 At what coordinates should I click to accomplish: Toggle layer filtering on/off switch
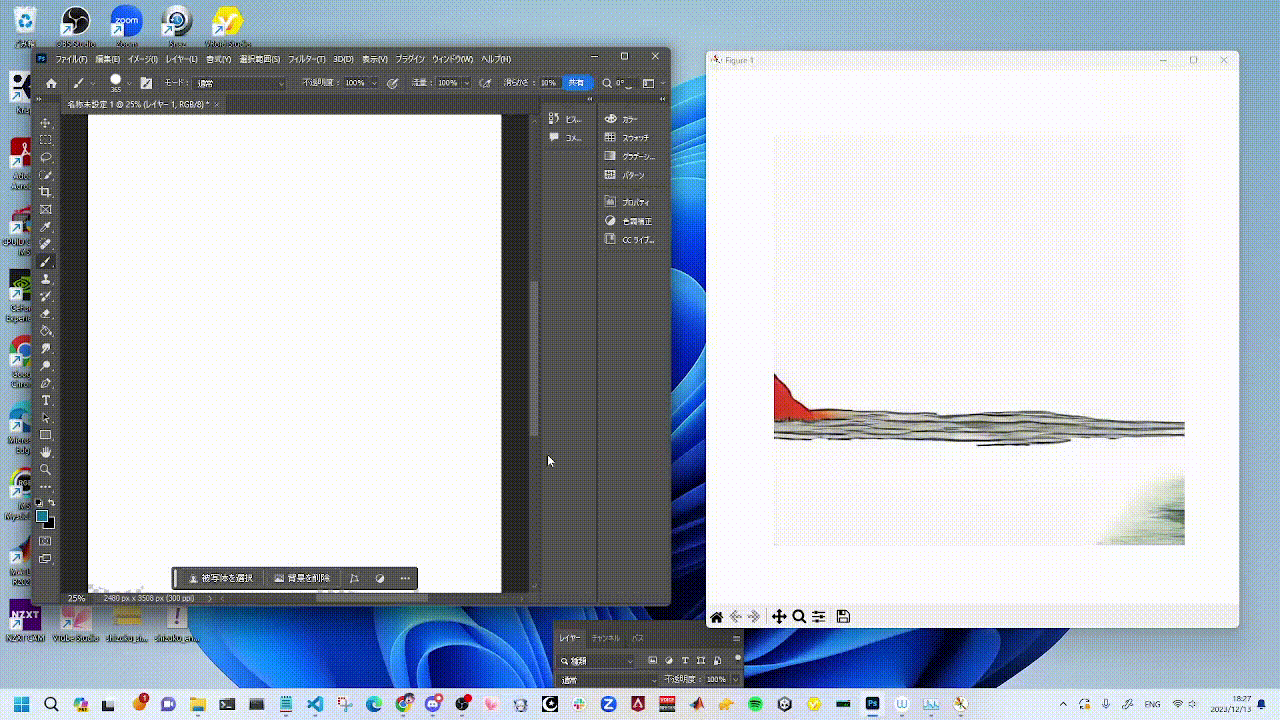coord(738,659)
